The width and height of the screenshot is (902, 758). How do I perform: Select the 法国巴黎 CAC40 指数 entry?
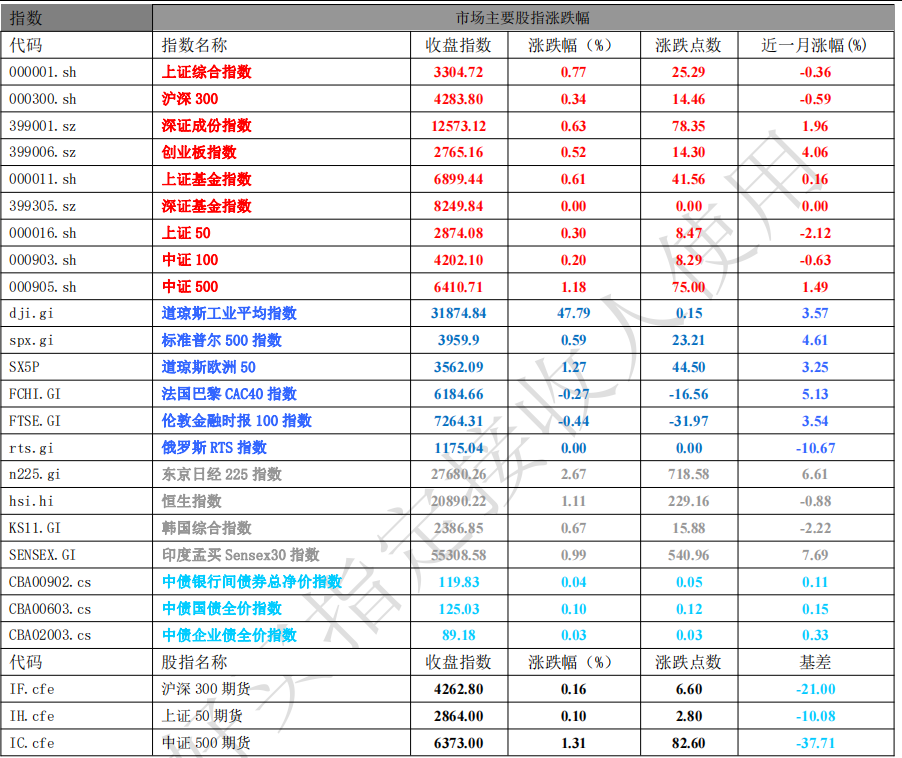pos(229,394)
